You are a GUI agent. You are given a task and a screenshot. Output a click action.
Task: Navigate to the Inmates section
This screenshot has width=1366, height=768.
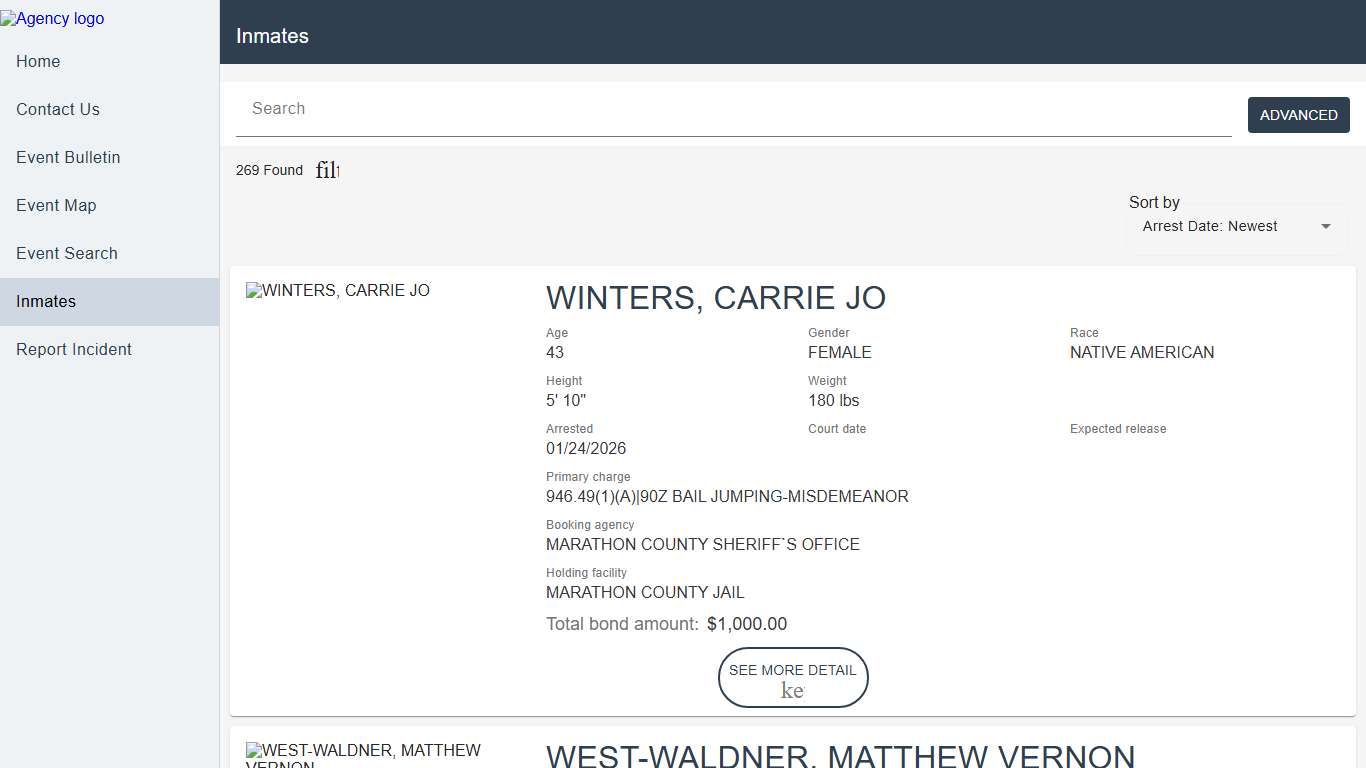[x=45, y=301]
